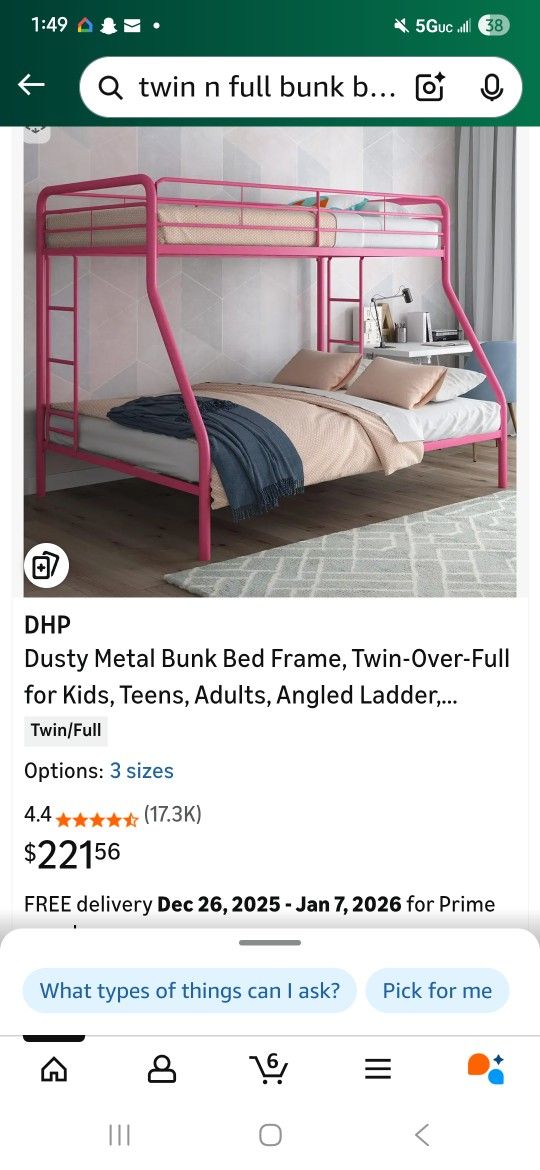Screen dimensions: 540x1170
Task: Tap the back arrow beside search bar
Action: (31, 86)
